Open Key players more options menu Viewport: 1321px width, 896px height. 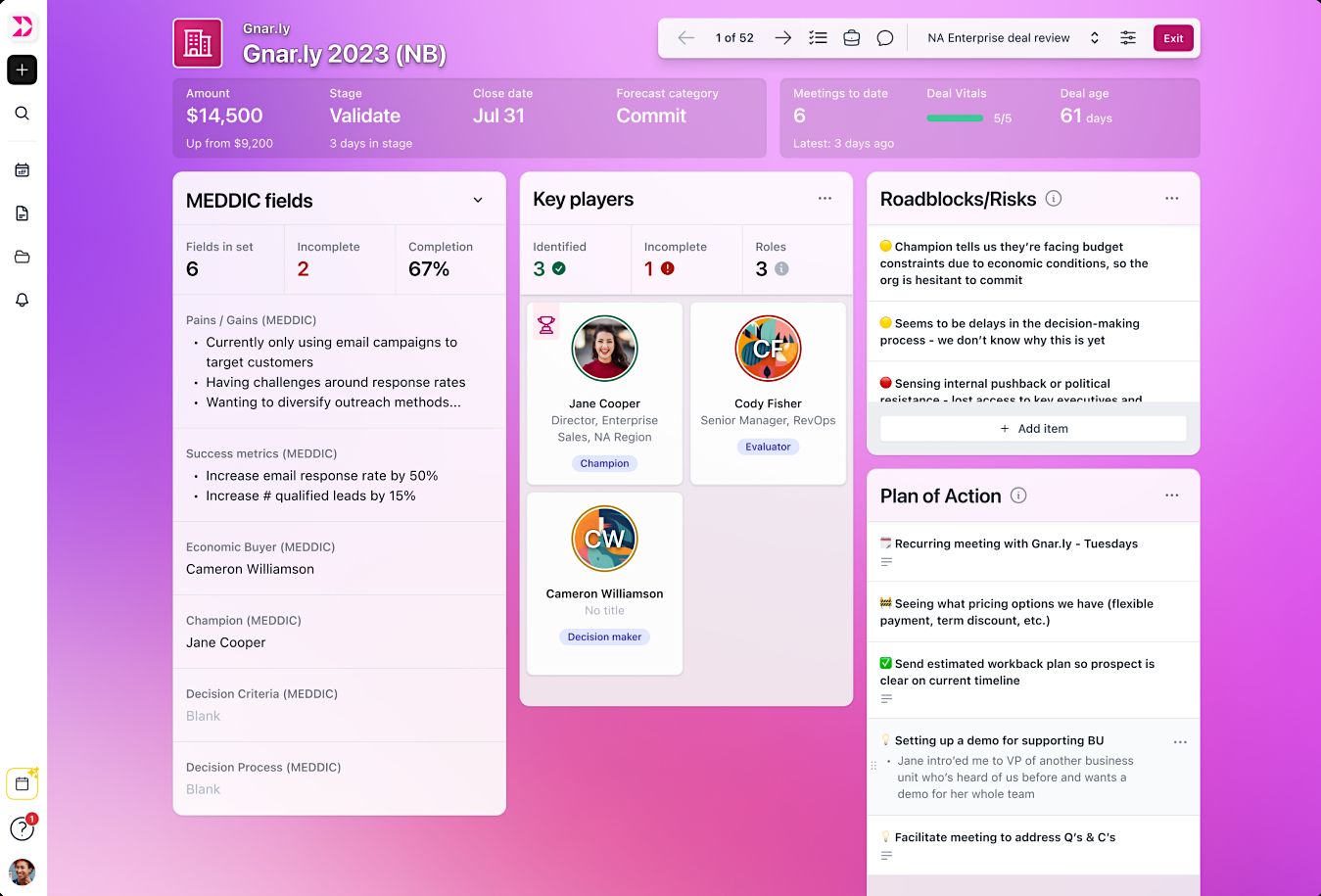click(825, 199)
